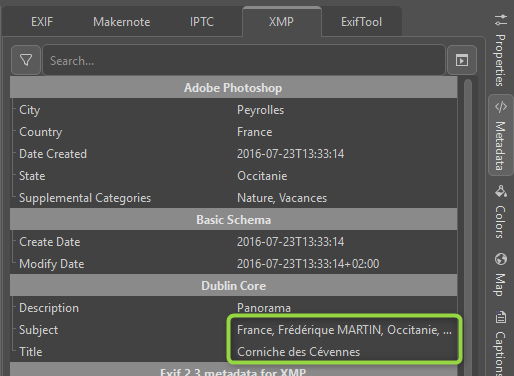This screenshot has height=376, width=514.
Task: Click the Map globe icon
Action: [x=501, y=259]
